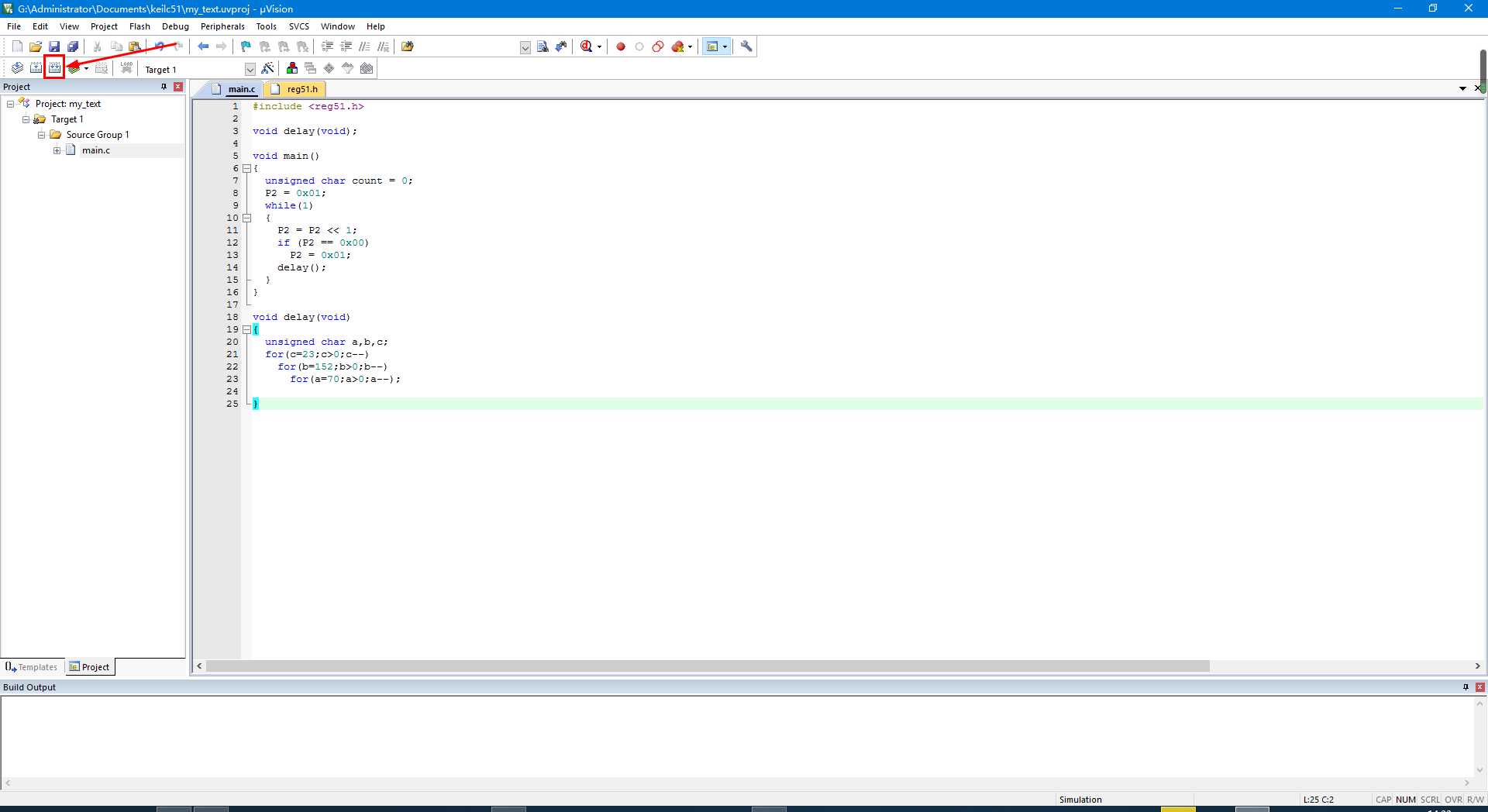This screenshot has width=1488, height=812.
Task: Open batch build dropdown arrow
Action: [x=86, y=68]
